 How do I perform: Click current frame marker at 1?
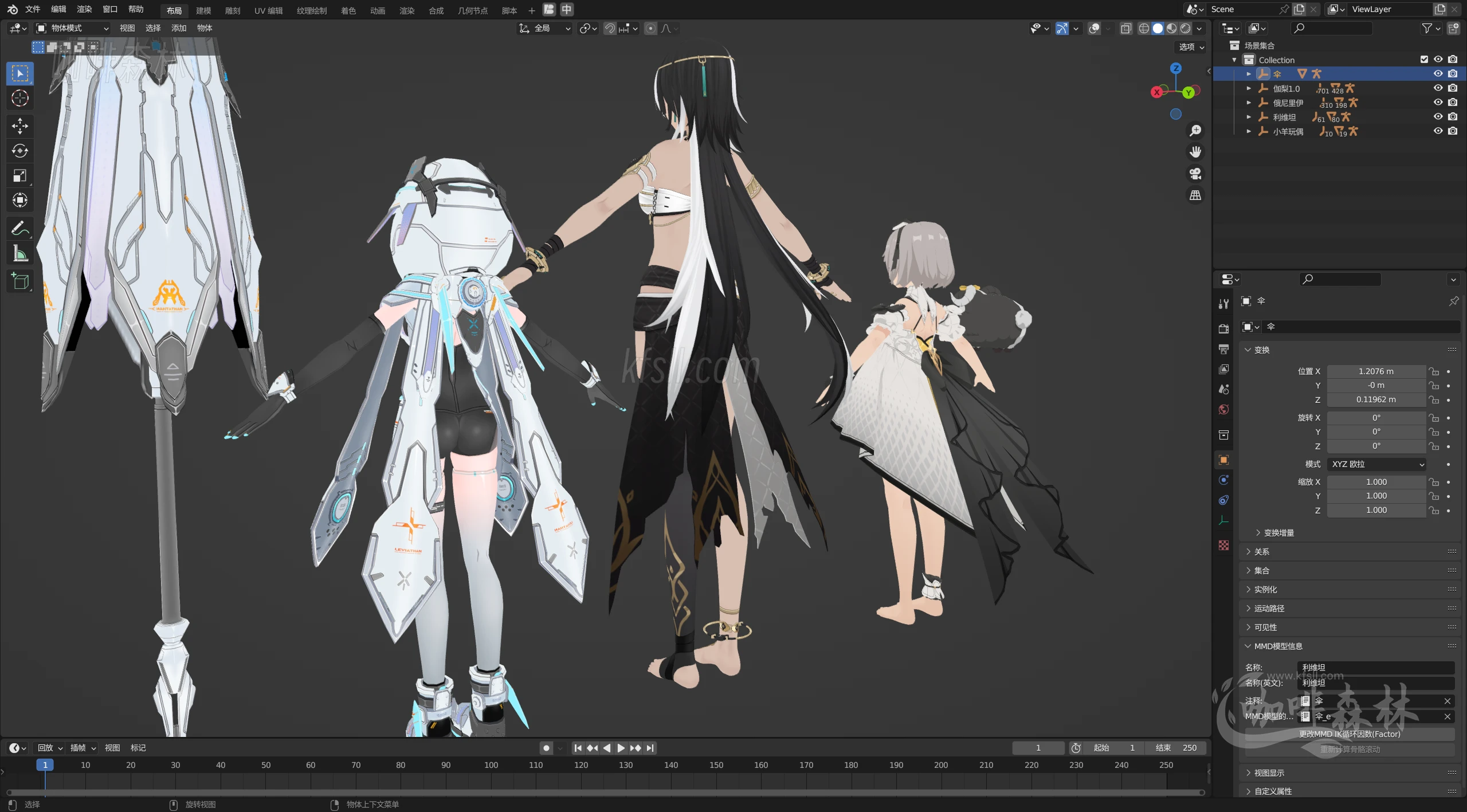[x=45, y=764]
